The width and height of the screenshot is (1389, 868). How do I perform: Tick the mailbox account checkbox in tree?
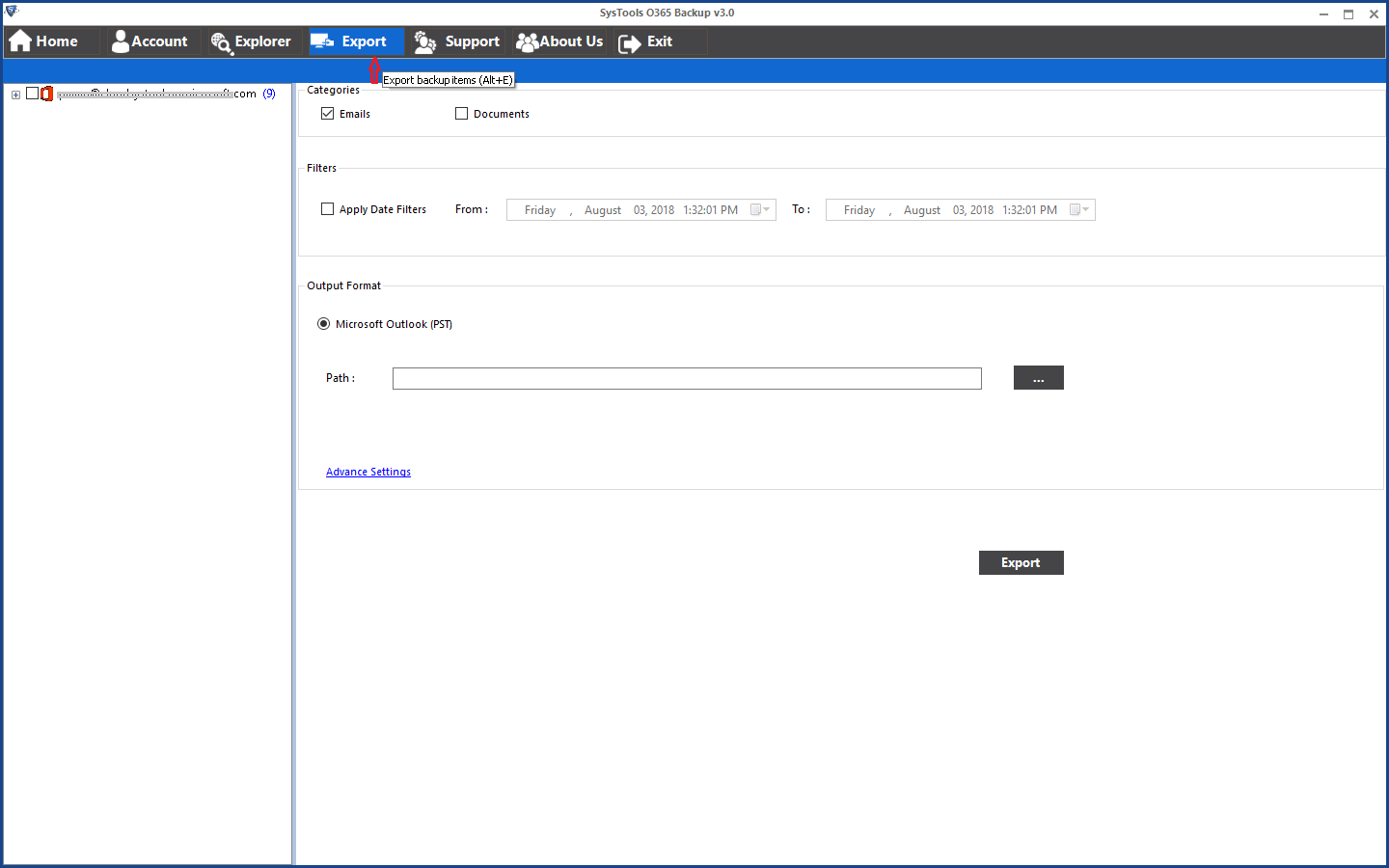(x=32, y=94)
